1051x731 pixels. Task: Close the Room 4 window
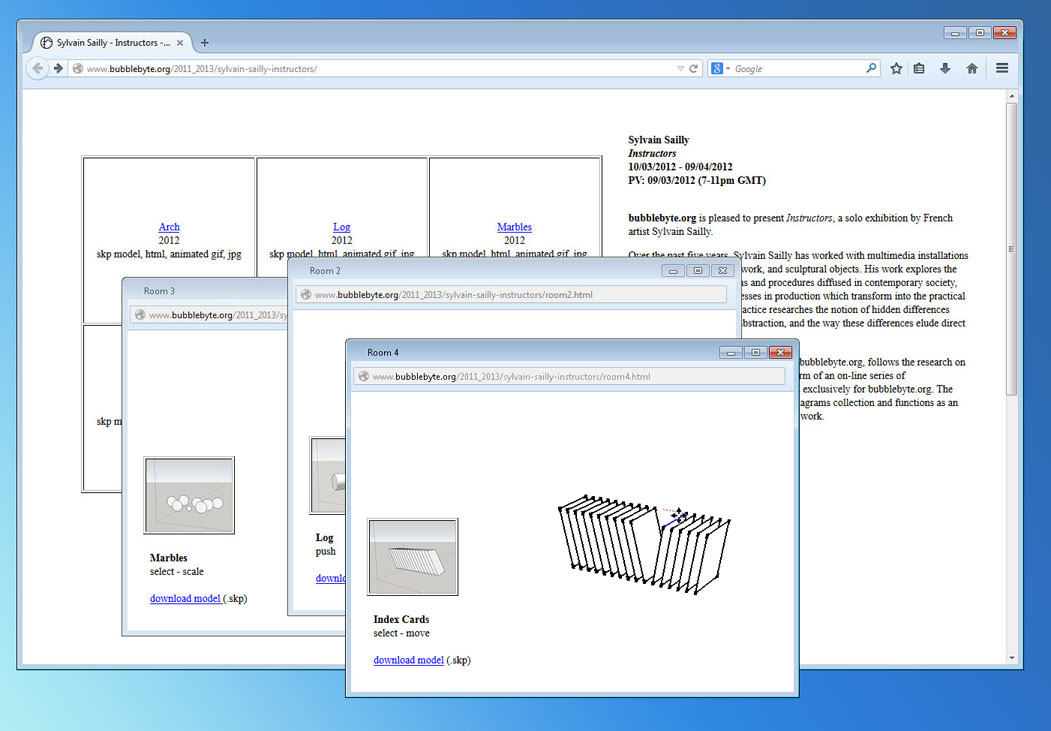tap(780, 352)
